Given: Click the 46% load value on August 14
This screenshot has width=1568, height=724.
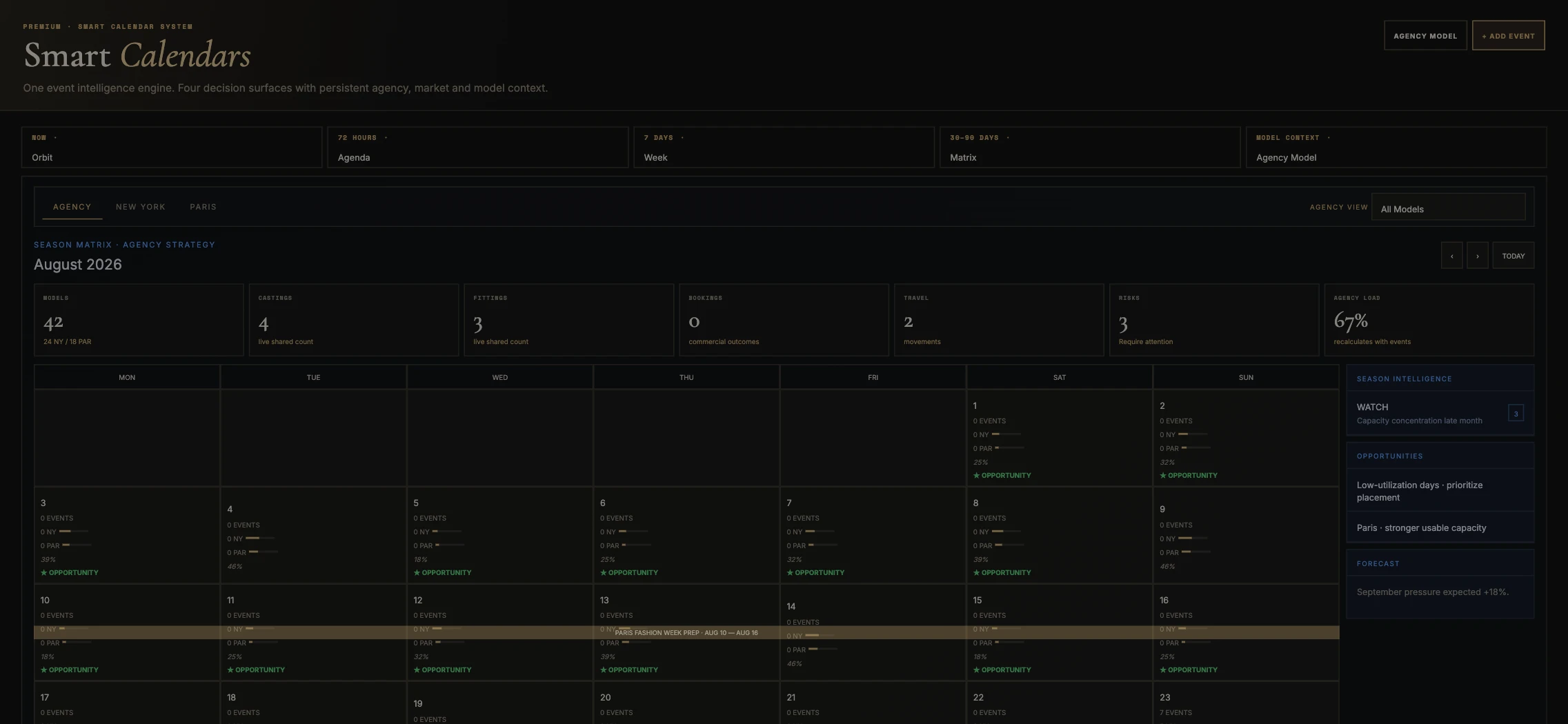Looking at the screenshot, I should (794, 664).
